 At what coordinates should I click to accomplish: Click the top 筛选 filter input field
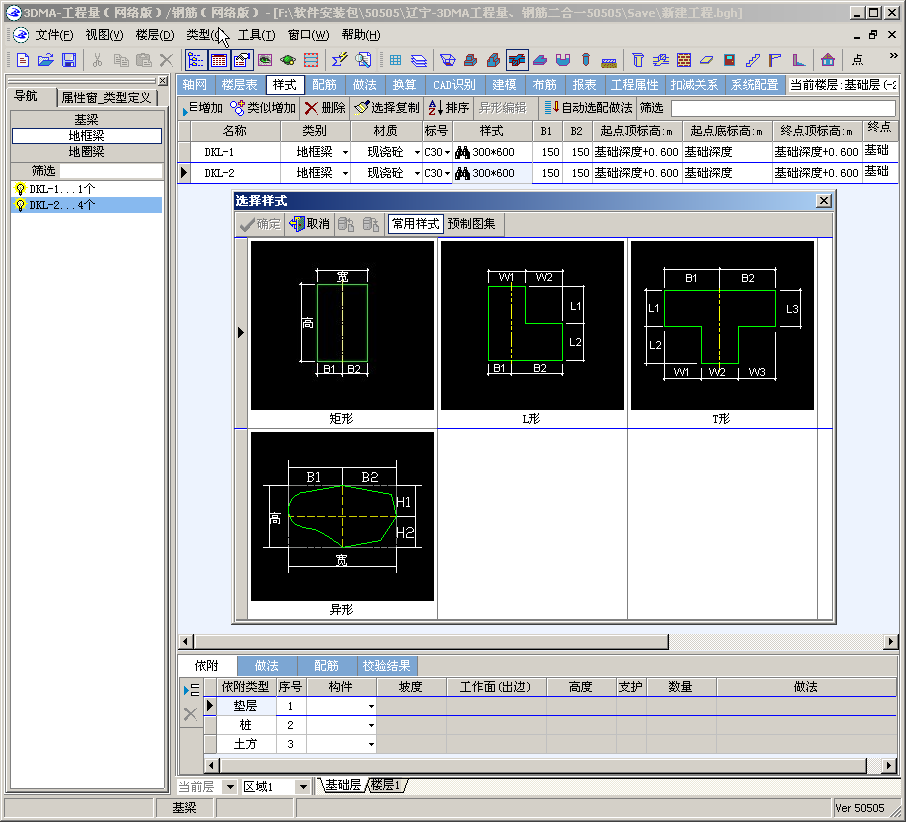click(x=783, y=108)
